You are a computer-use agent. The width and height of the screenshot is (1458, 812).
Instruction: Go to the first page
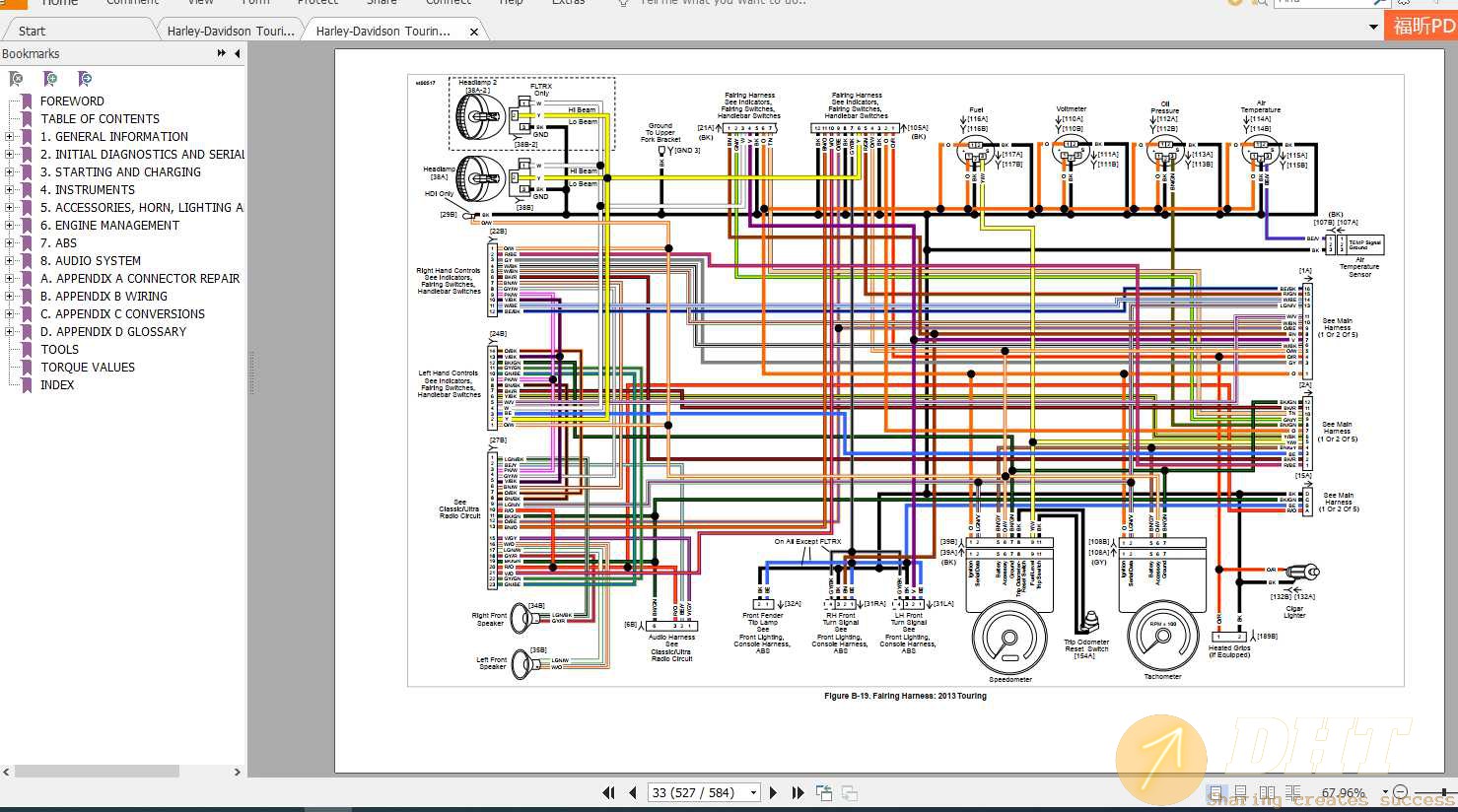click(x=608, y=792)
